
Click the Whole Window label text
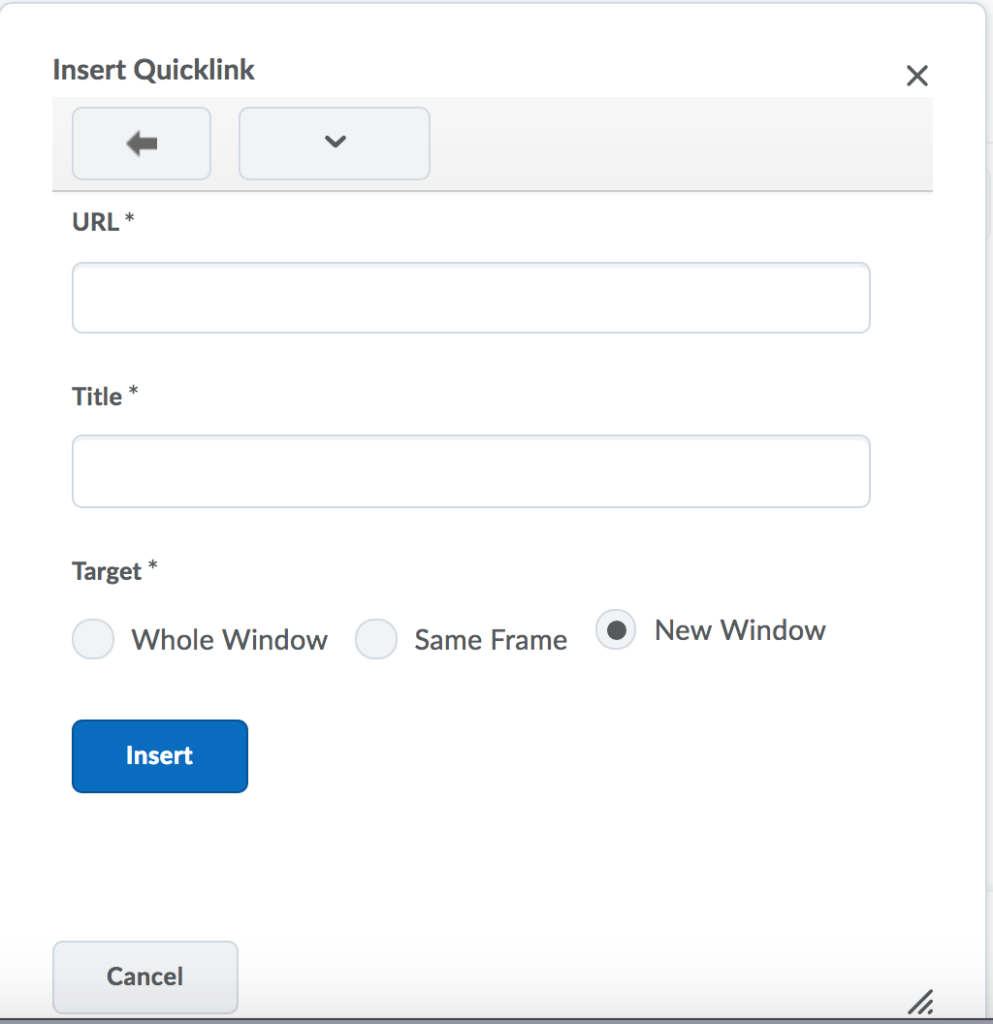click(x=229, y=639)
